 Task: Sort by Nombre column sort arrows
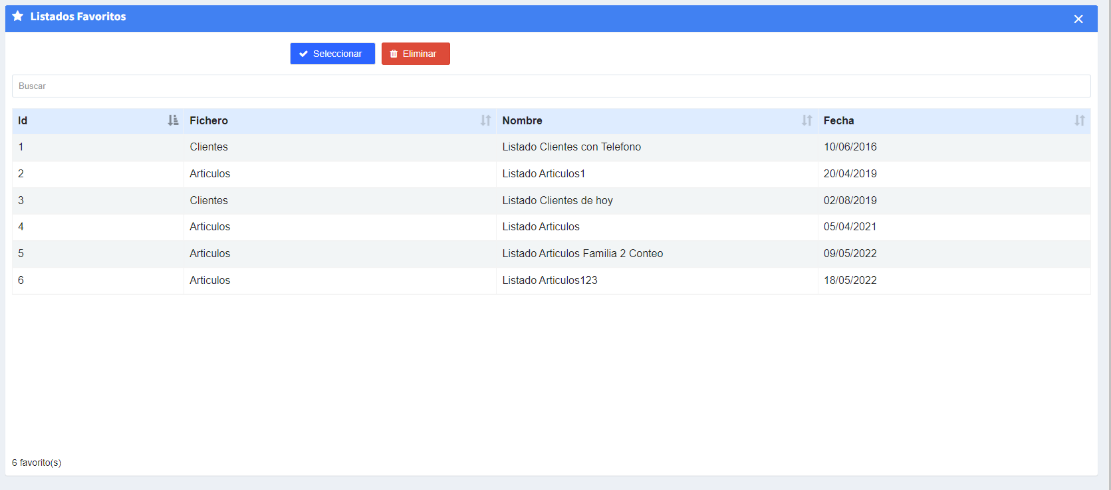(806, 121)
